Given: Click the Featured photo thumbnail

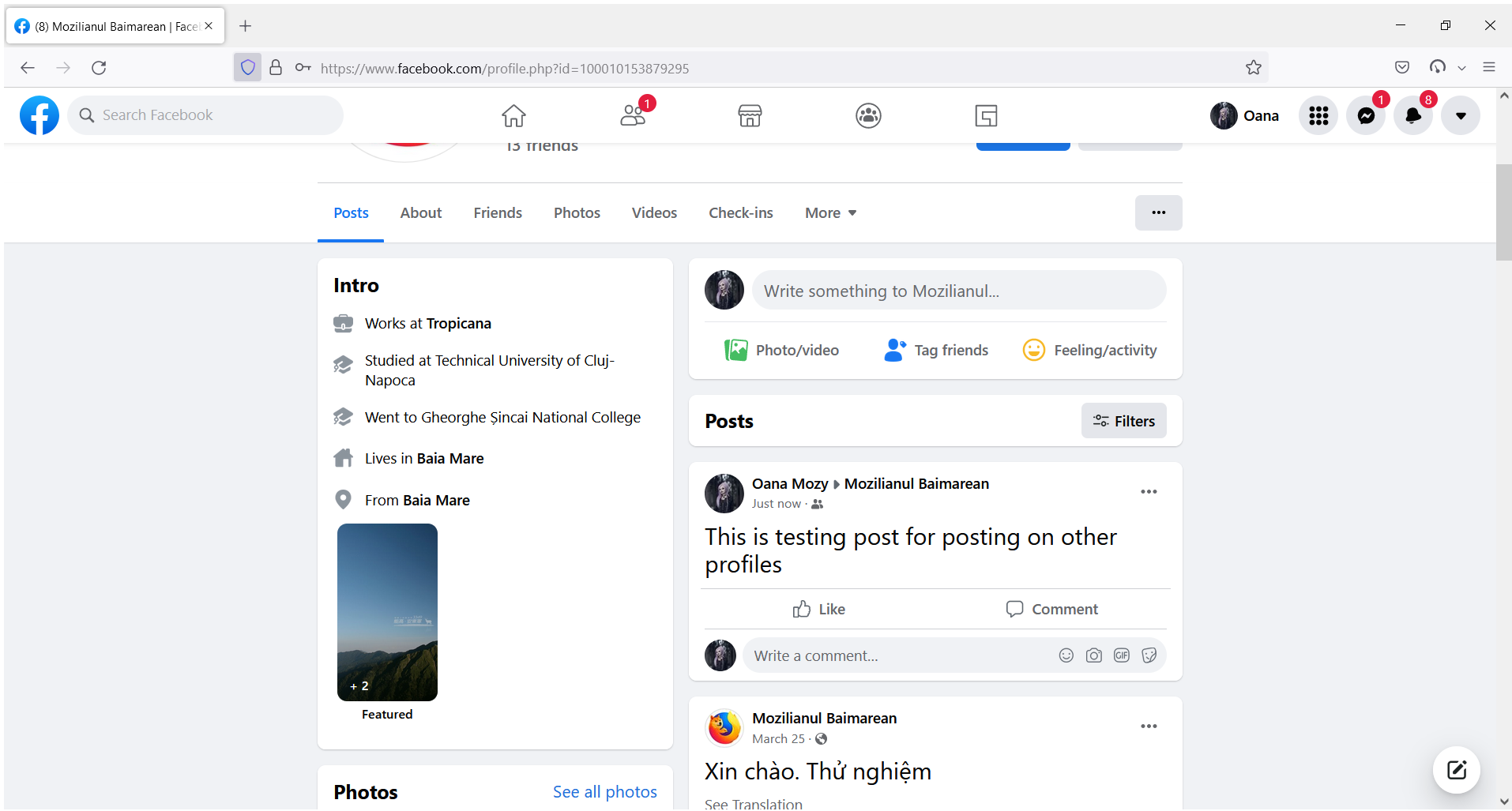Looking at the screenshot, I should (386, 612).
